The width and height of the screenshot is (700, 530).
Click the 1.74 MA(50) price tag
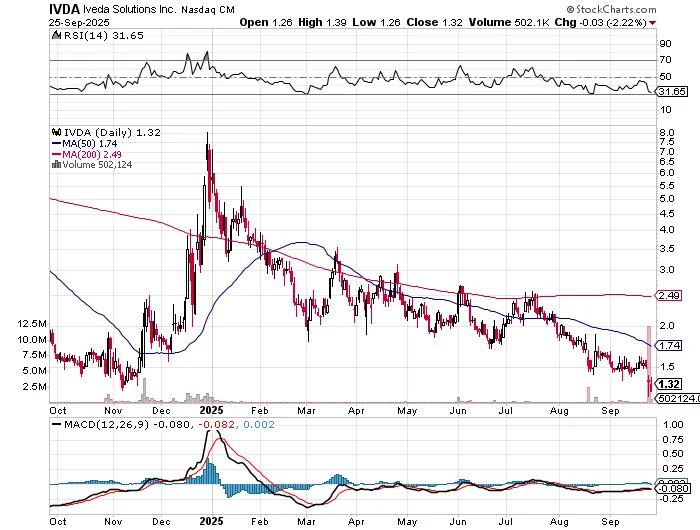point(668,346)
